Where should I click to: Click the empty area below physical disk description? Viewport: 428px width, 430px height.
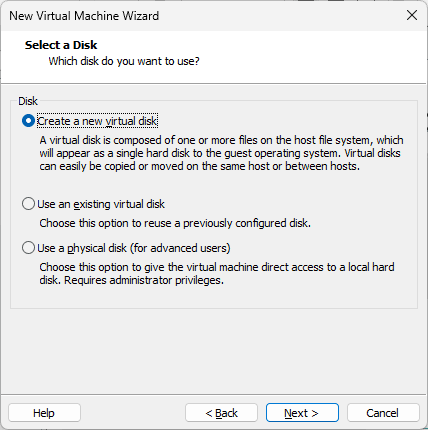(213, 297)
